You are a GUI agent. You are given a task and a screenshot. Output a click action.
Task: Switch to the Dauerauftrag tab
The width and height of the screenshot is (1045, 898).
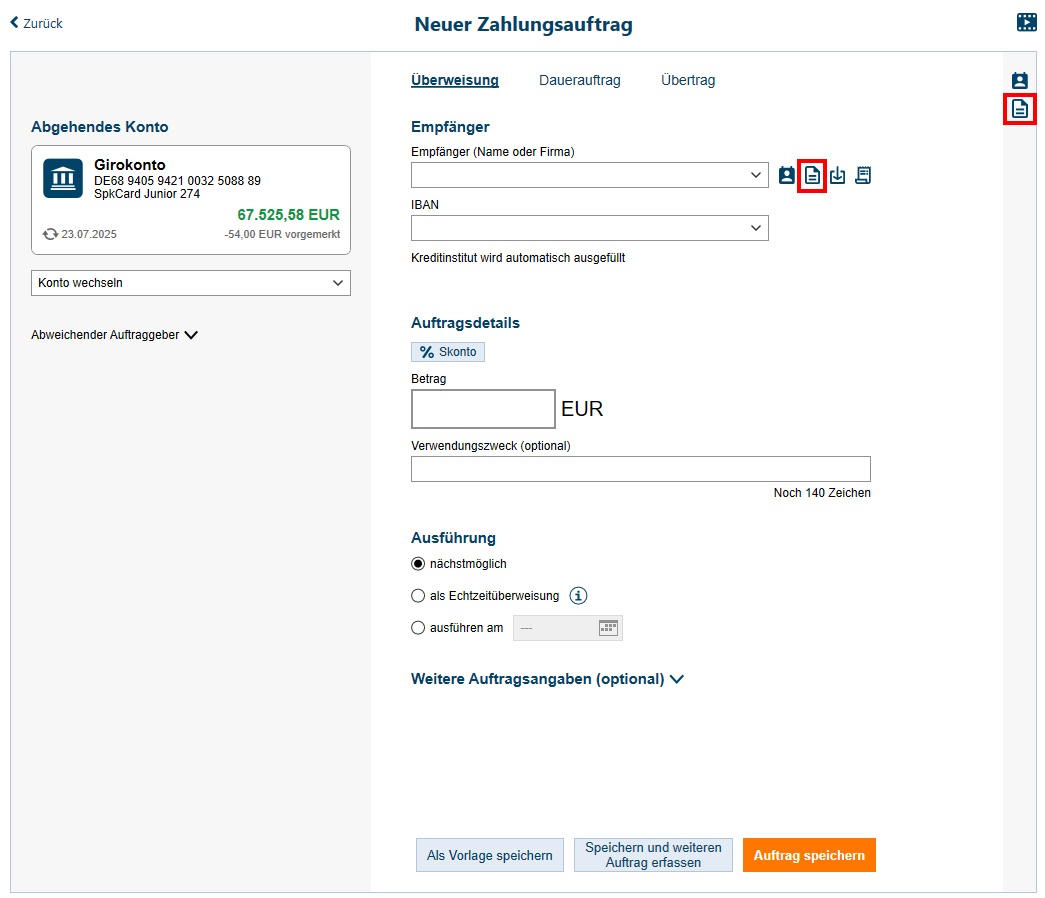(x=580, y=80)
